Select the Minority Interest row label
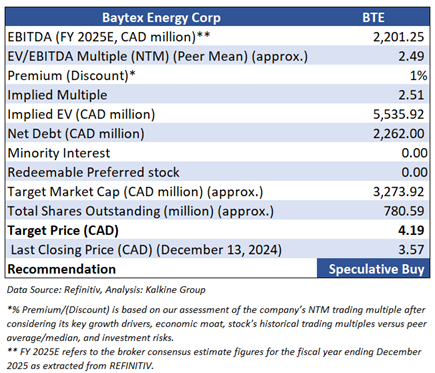The height and width of the screenshot is (373, 435). (59, 153)
